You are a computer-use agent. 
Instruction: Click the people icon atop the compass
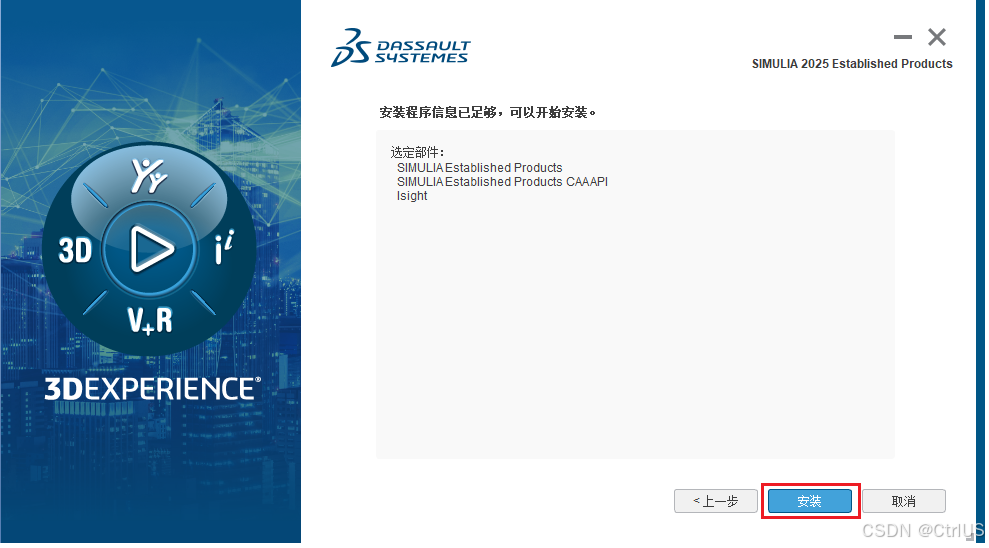(x=149, y=176)
